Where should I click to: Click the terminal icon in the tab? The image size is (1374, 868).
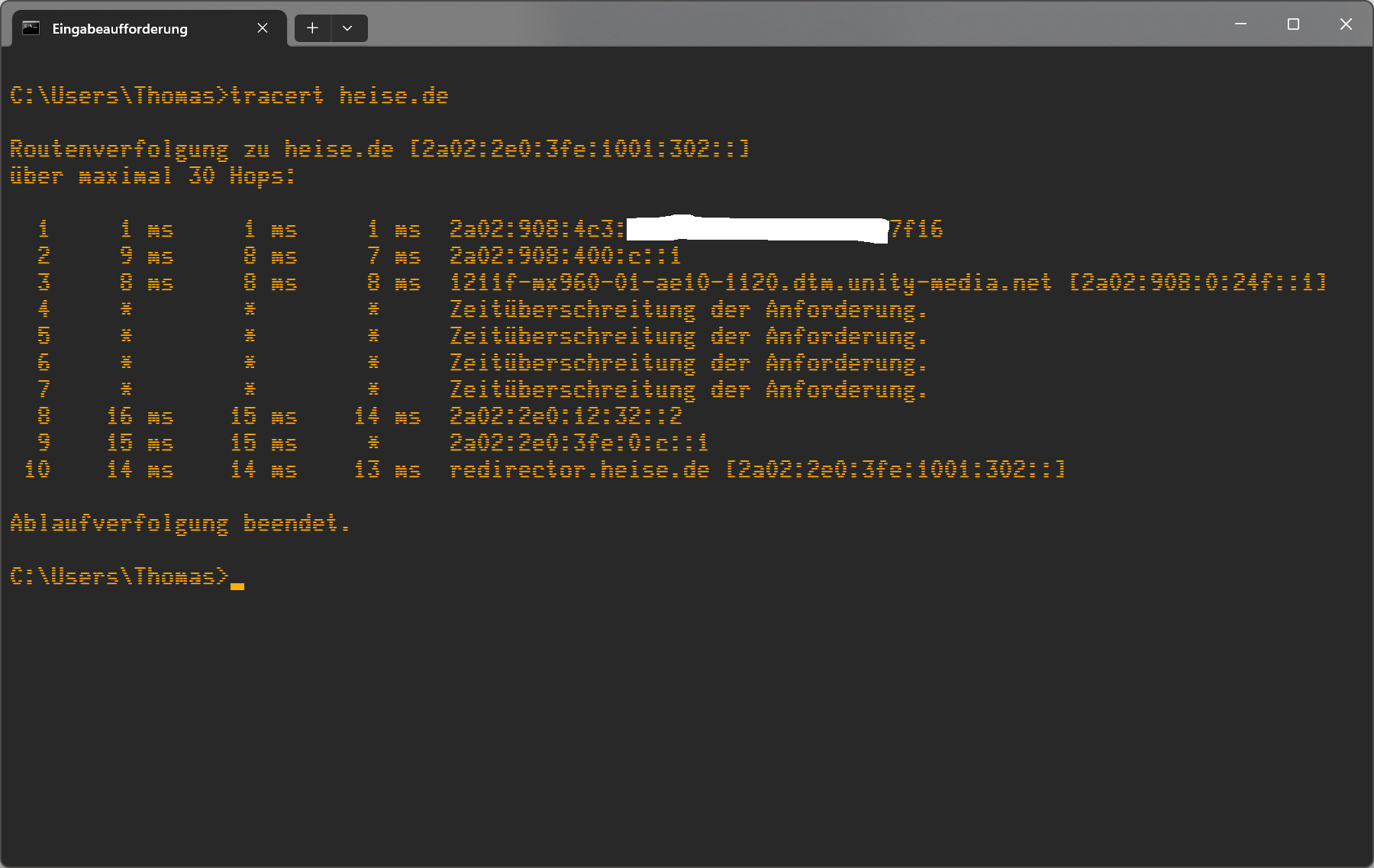click(31, 28)
